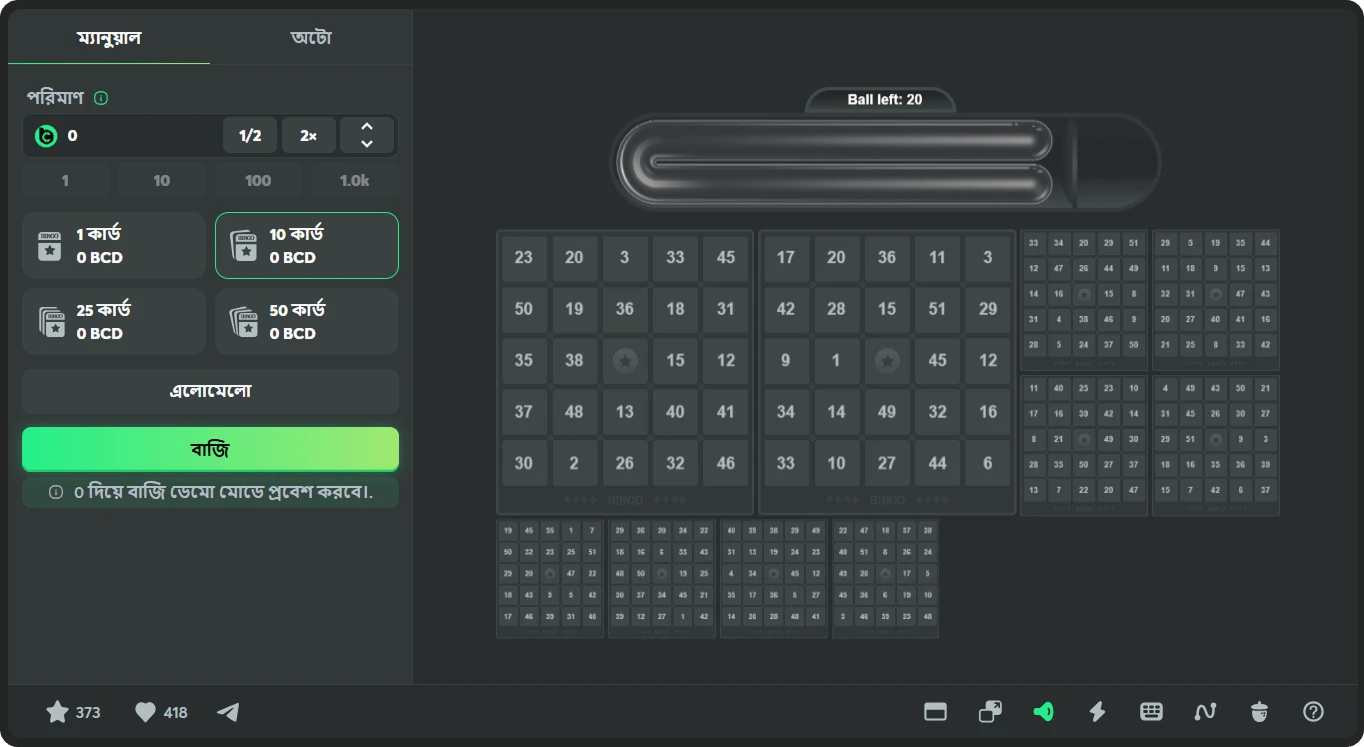1364x747 pixels.
Task: Switch to the অটো tab
Action: [311, 38]
